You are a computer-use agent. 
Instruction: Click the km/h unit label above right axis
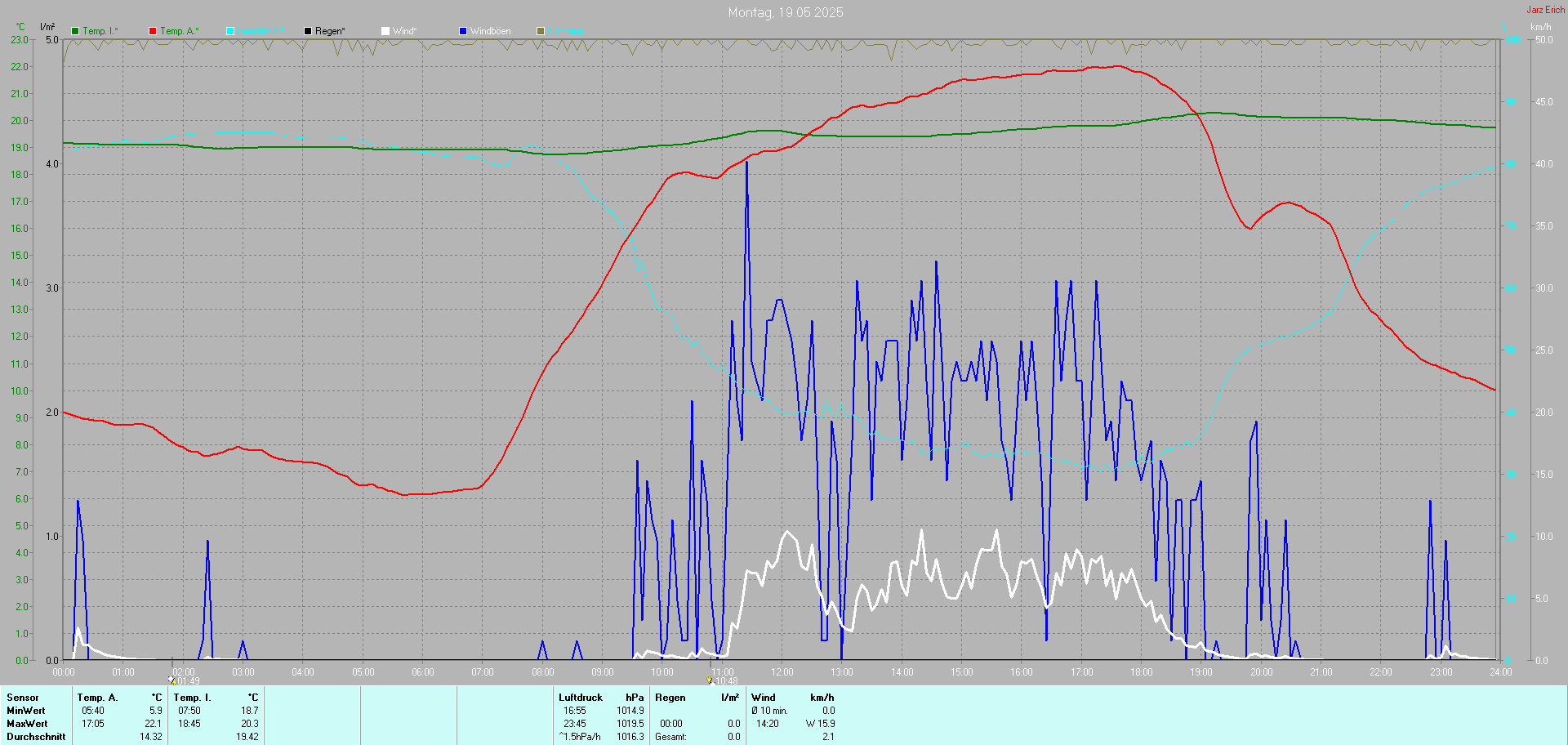click(1540, 27)
